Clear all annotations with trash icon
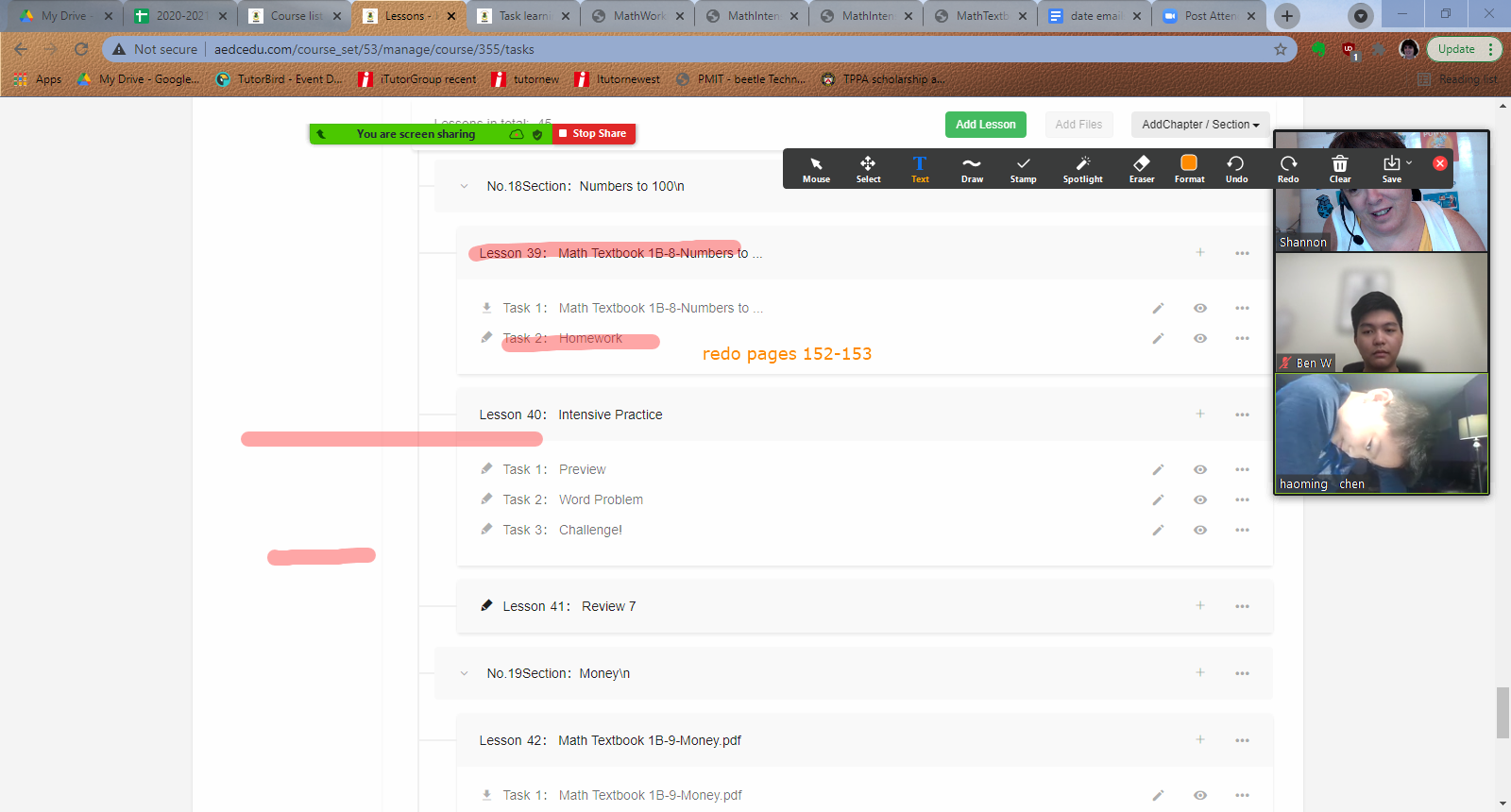The width and height of the screenshot is (1511, 812). 1340,169
